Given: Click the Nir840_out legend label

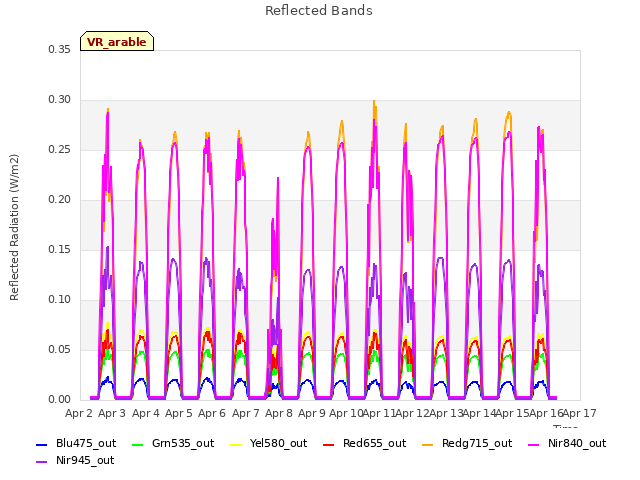Looking at the screenshot, I should [x=577, y=444].
